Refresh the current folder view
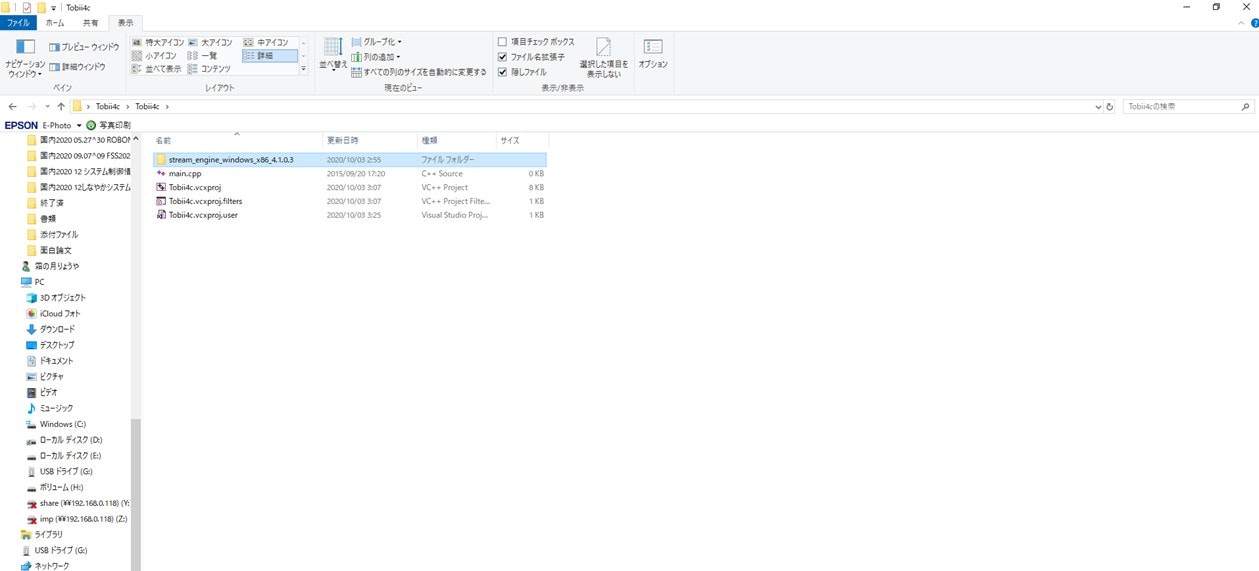Screen dimensions: 1259x571 pyautogui.click(x=1109, y=106)
